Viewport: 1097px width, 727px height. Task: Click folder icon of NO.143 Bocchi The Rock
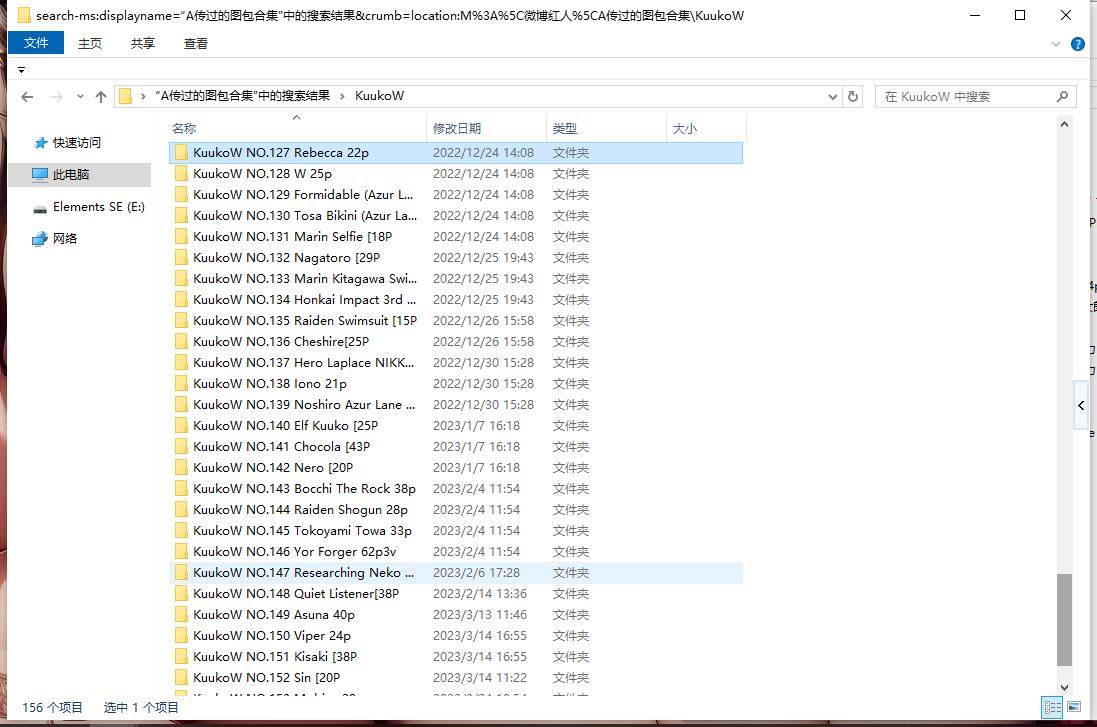click(x=181, y=488)
